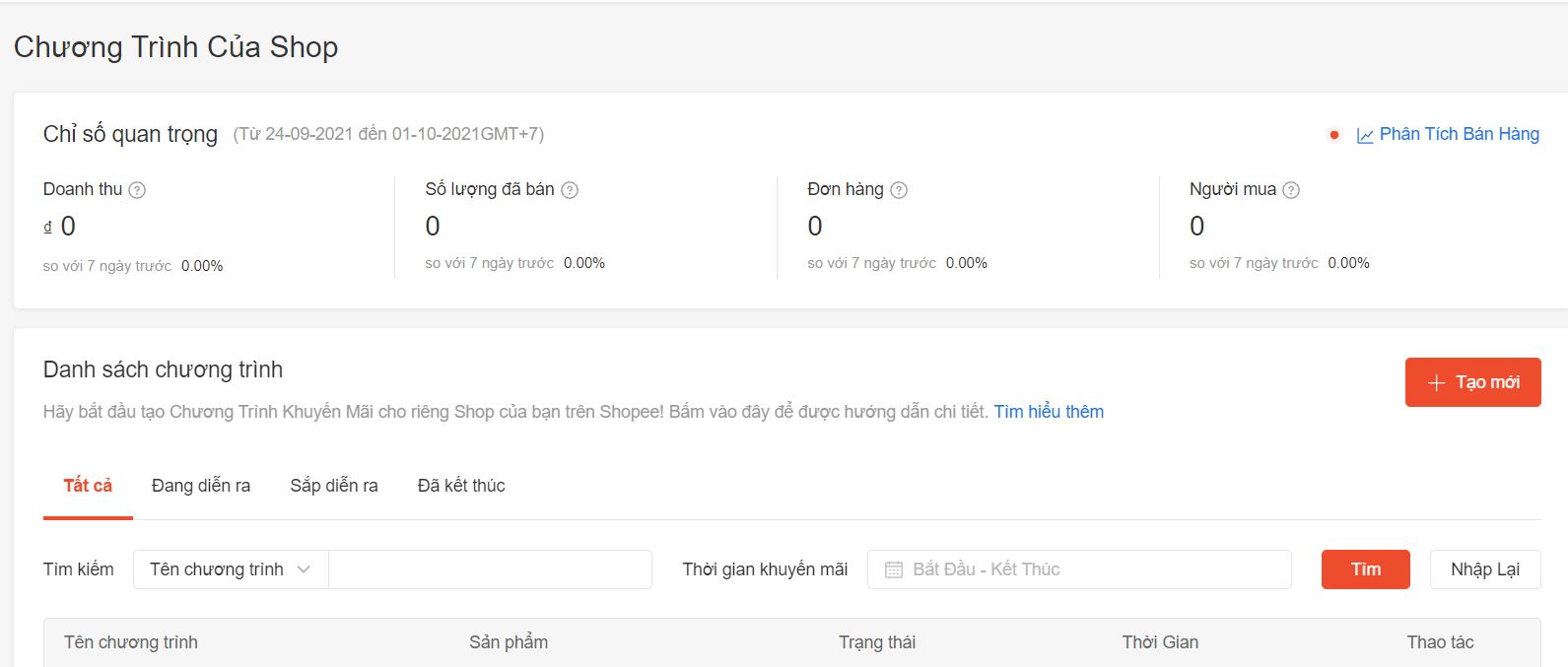Screen dimensions: 1568x667
Task: Click the Trạng thái column header
Action: click(877, 642)
